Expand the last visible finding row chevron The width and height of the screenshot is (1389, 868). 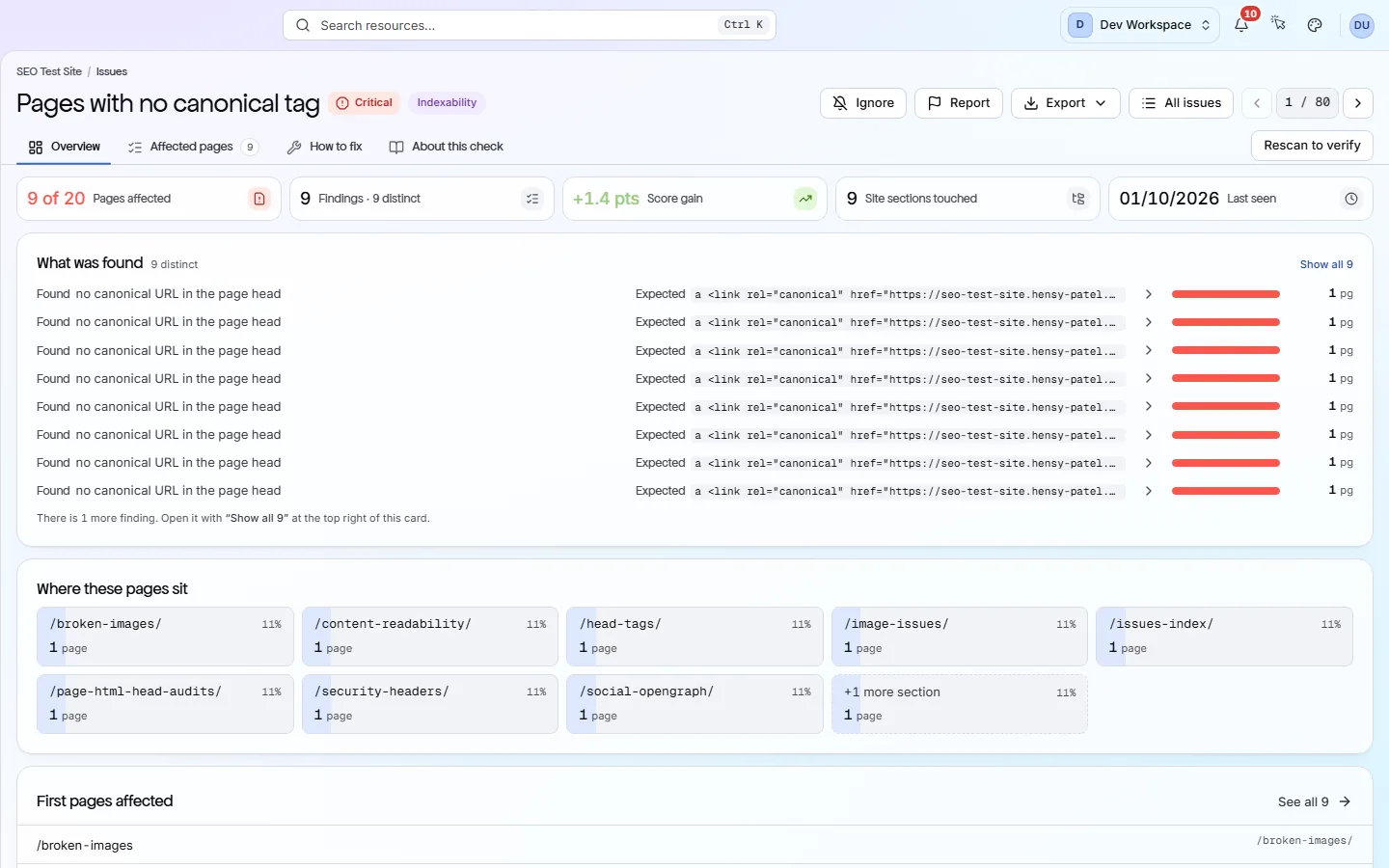[x=1148, y=491]
